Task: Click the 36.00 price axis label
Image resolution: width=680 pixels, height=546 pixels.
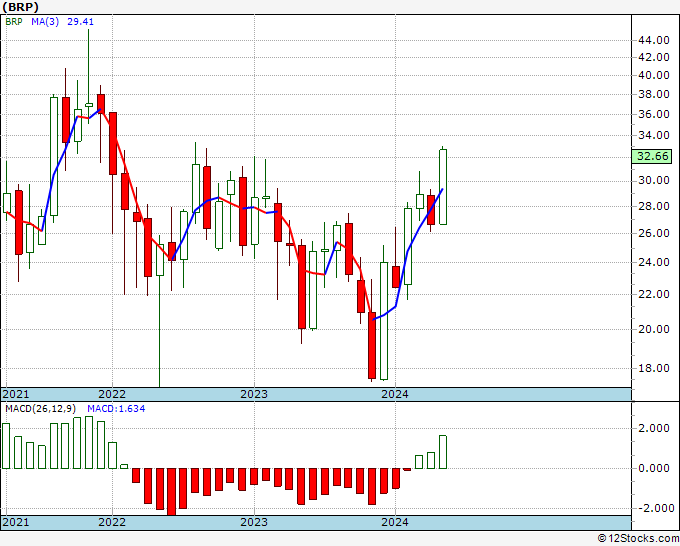Action: click(x=654, y=114)
